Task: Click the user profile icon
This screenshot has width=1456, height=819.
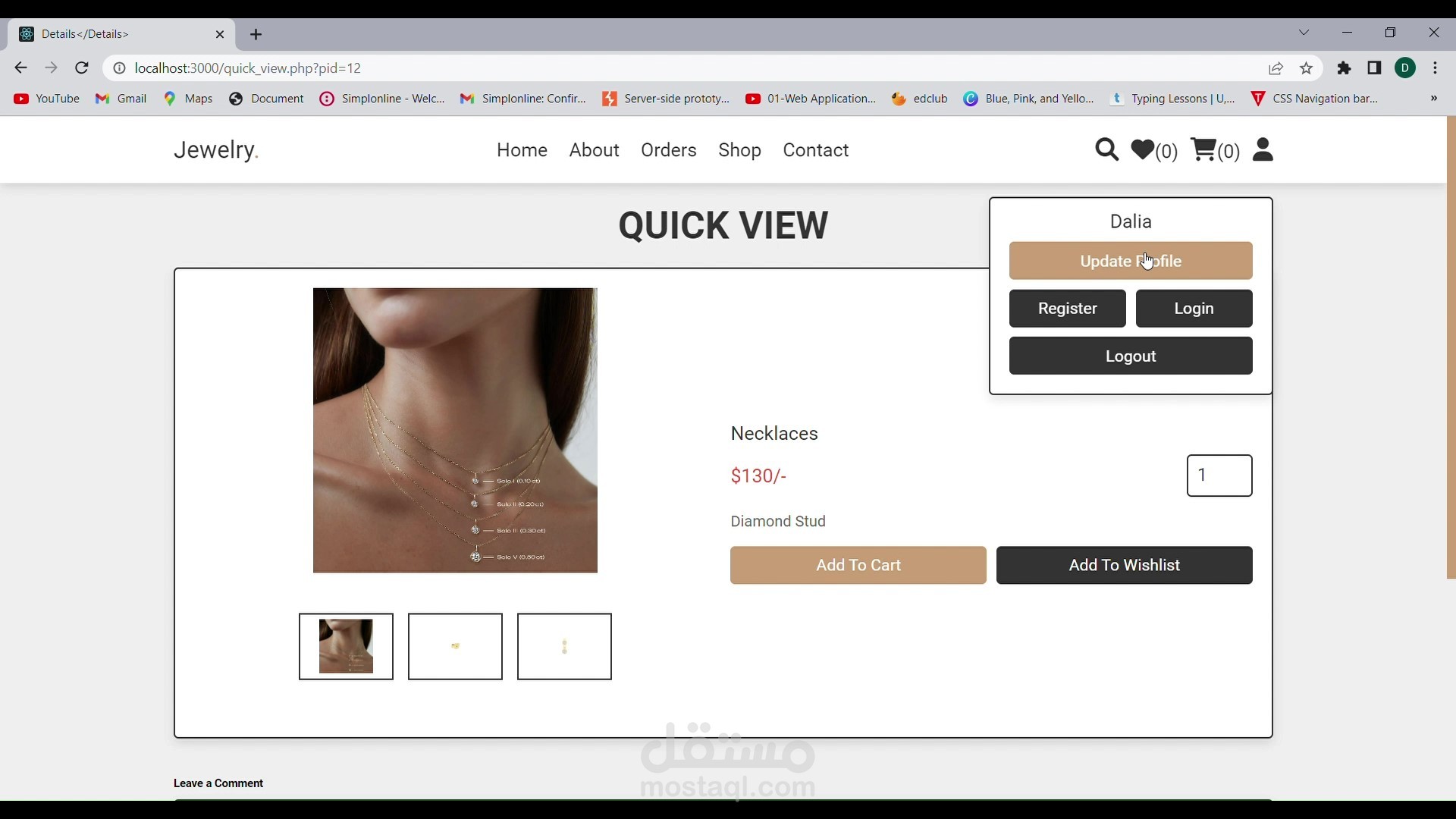Action: click(1263, 149)
